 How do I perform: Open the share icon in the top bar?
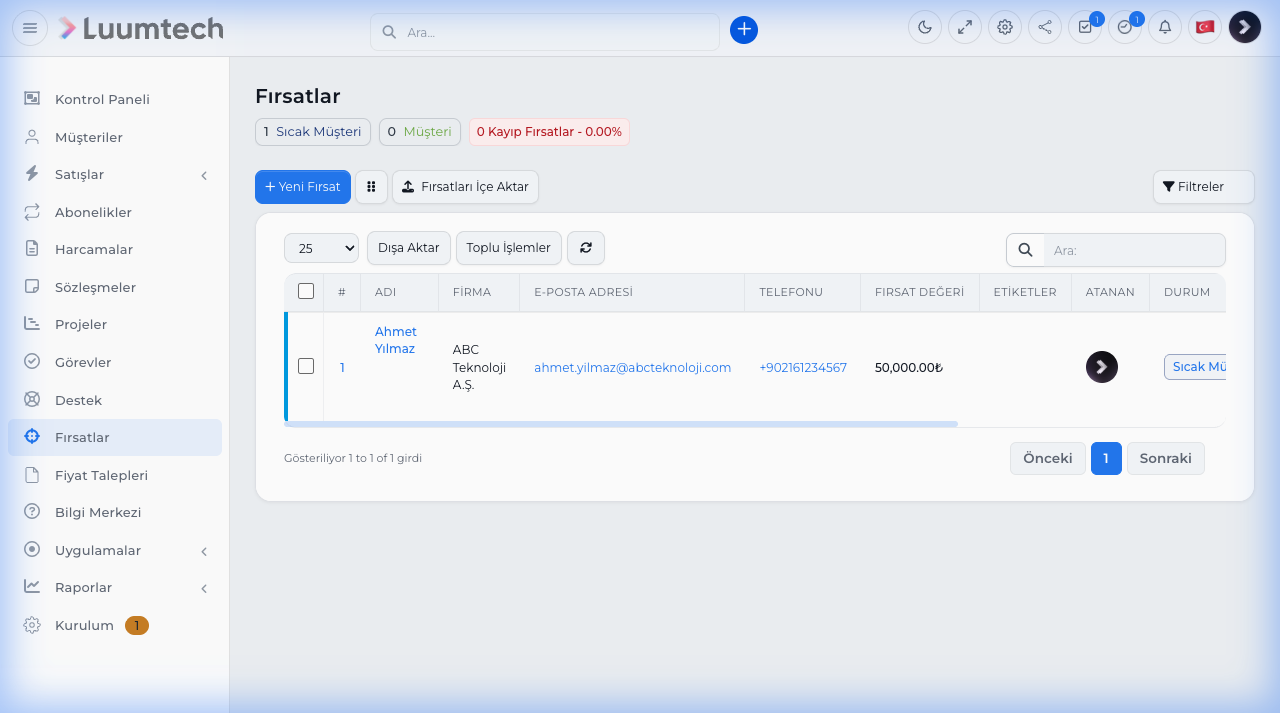click(x=1045, y=27)
